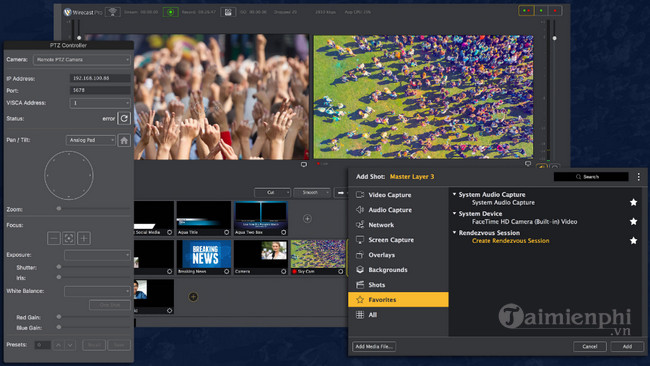Image resolution: width=650 pixels, height=366 pixels.
Task: Click the Pan/Tilt home icon
Action: 124,140
